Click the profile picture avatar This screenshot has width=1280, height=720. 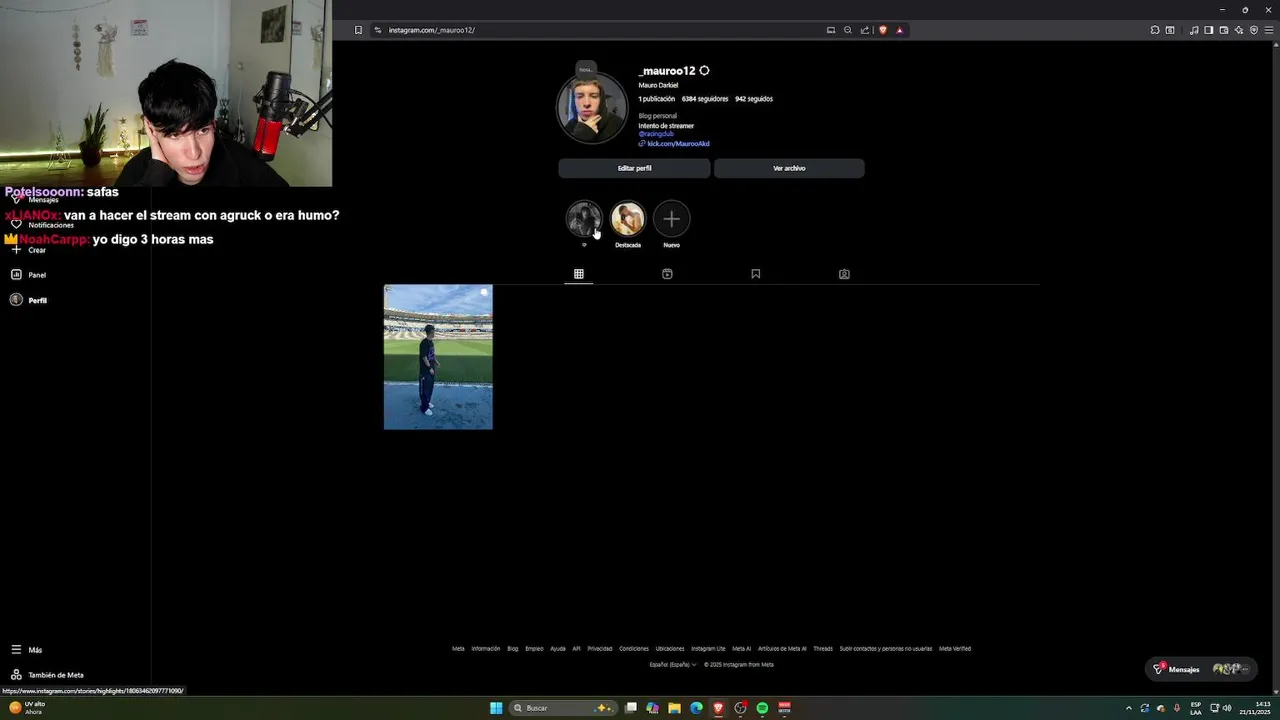592,109
